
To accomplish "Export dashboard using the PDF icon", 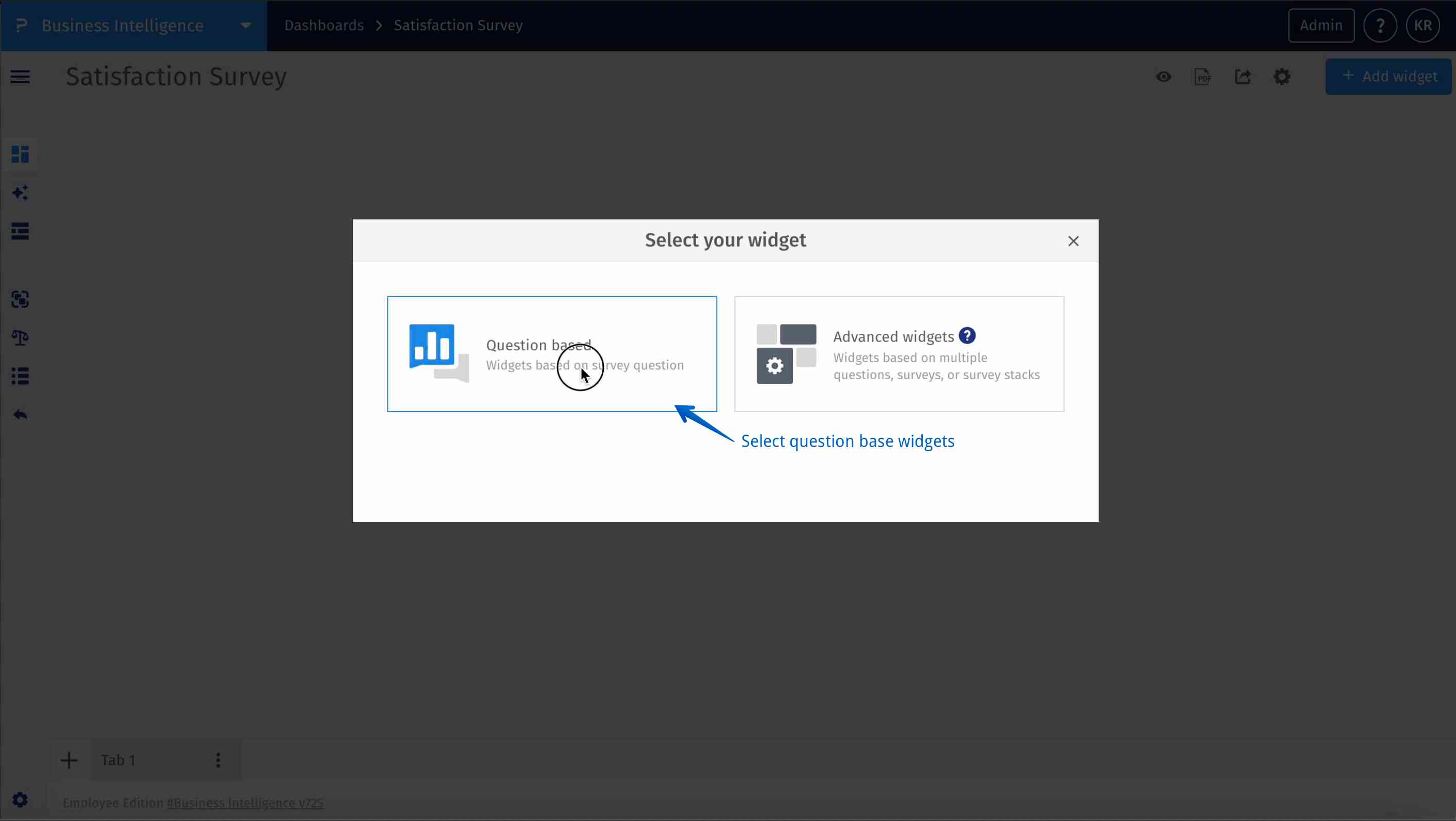I will (x=1202, y=77).
